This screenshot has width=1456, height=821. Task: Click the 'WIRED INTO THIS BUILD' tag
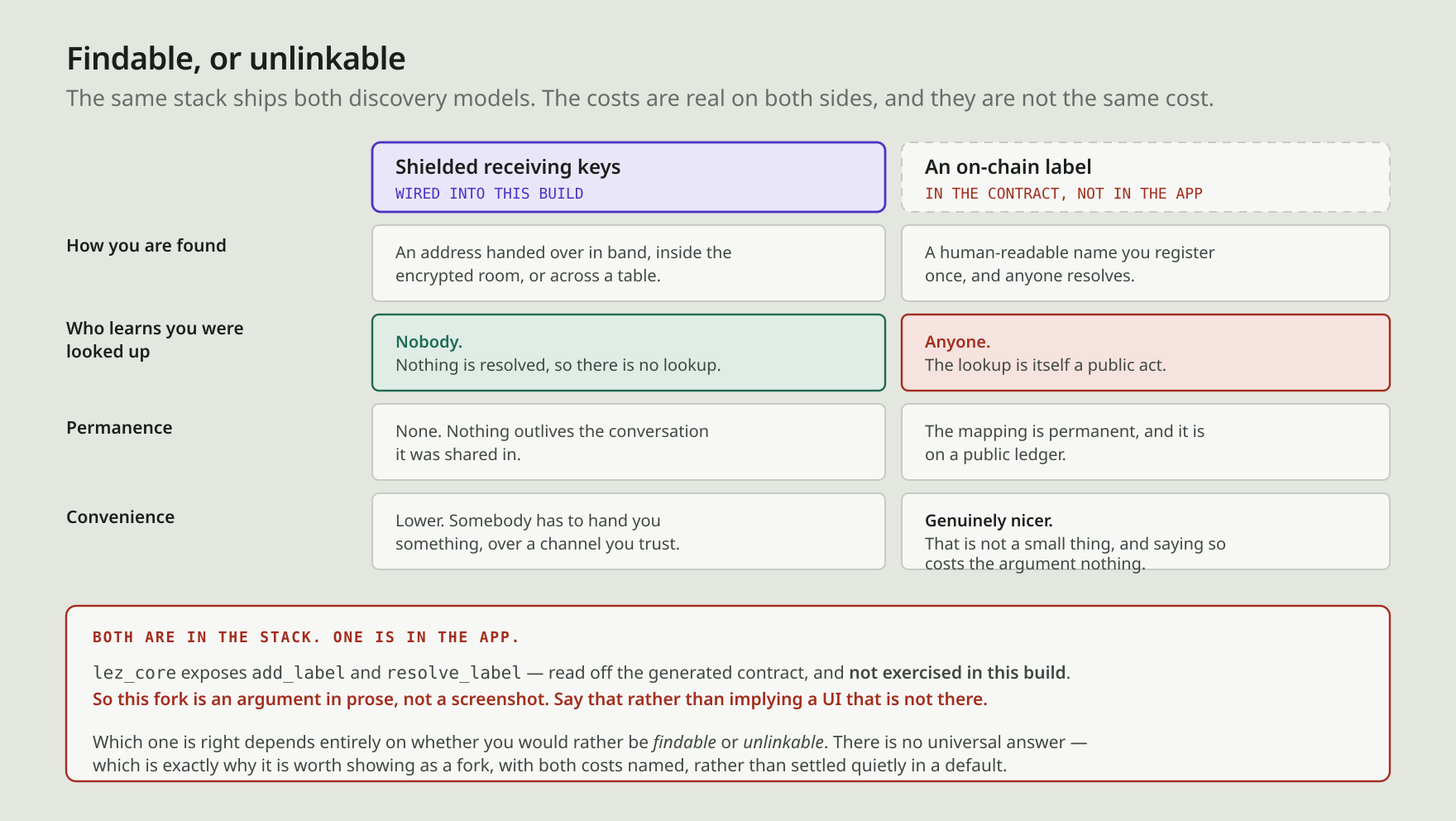click(489, 194)
